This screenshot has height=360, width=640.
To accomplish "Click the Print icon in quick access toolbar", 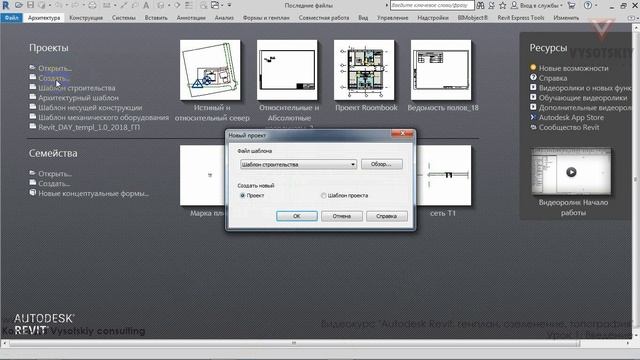I will [x=93, y=5].
